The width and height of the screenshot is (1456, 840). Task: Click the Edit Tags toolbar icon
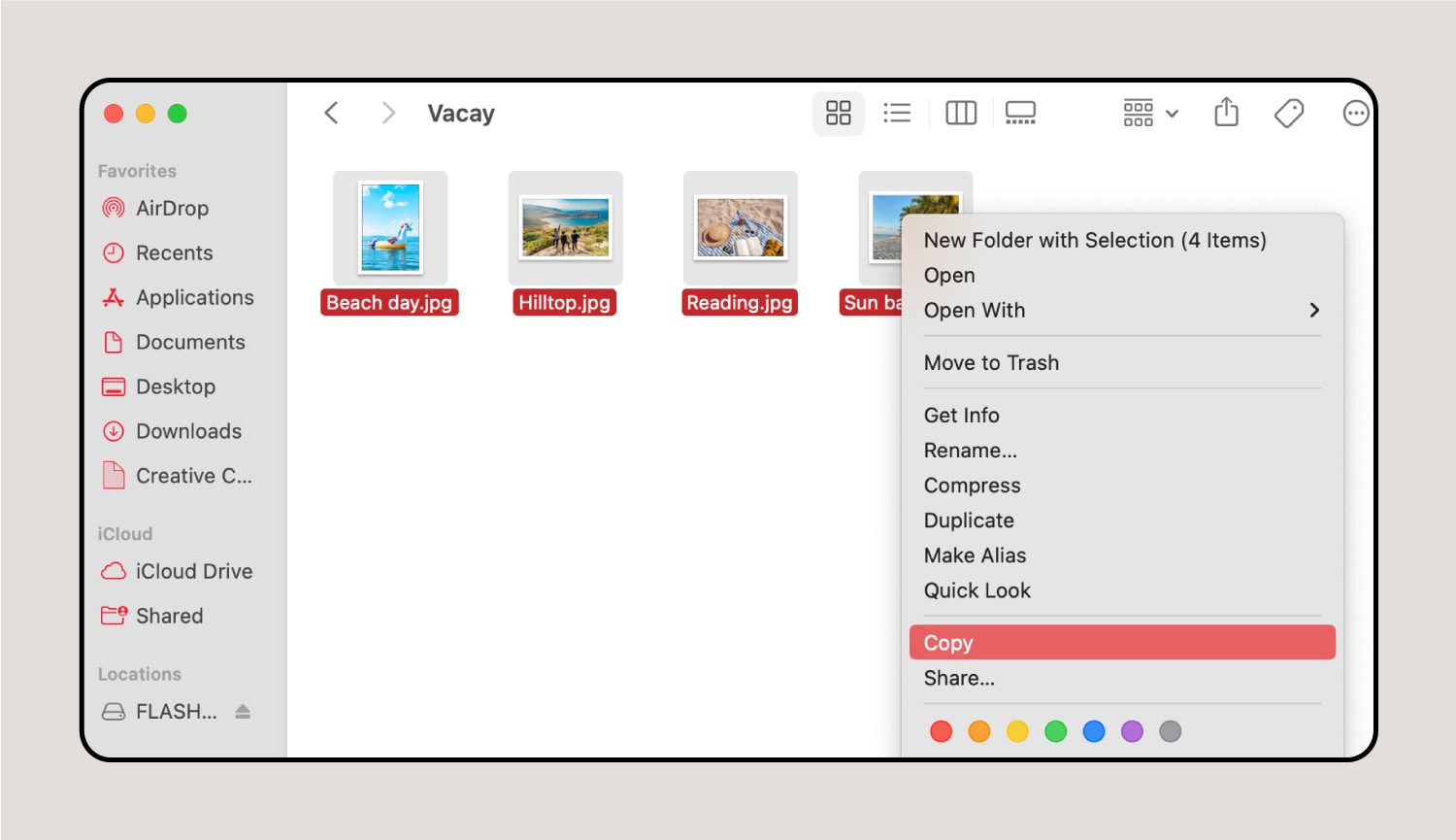pyautogui.click(x=1289, y=113)
